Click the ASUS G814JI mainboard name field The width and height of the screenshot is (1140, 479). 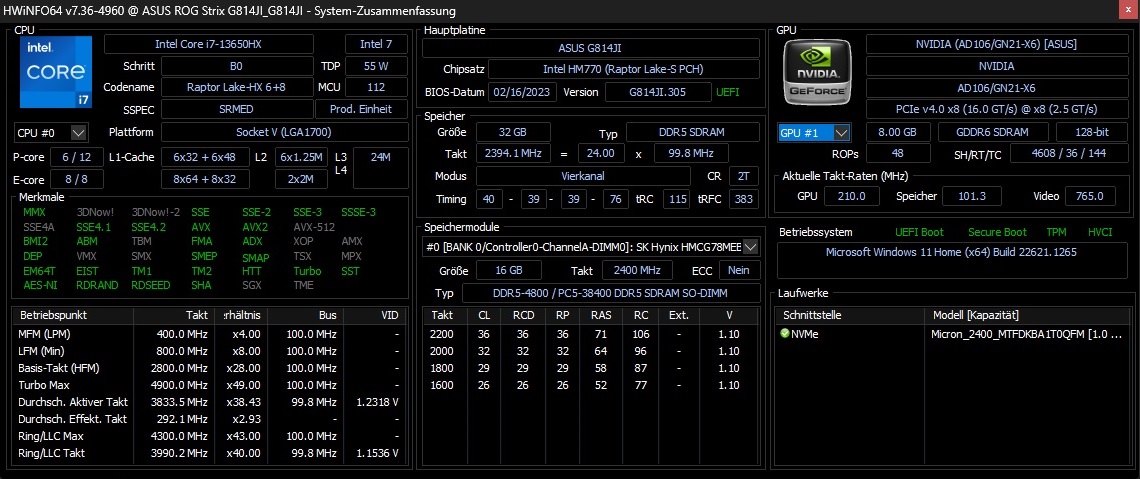590,48
